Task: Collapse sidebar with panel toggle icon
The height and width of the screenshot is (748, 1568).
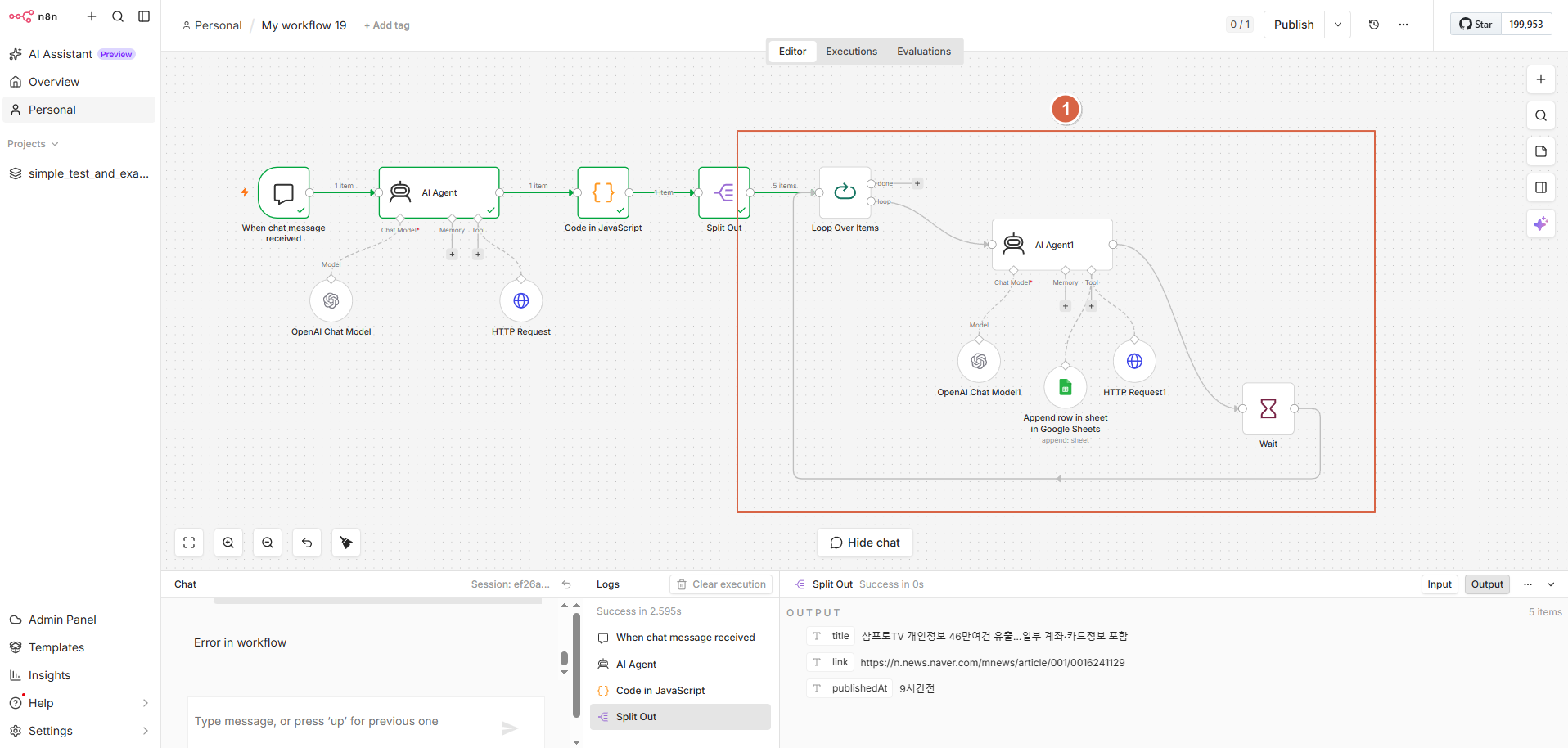Action: (x=144, y=16)
